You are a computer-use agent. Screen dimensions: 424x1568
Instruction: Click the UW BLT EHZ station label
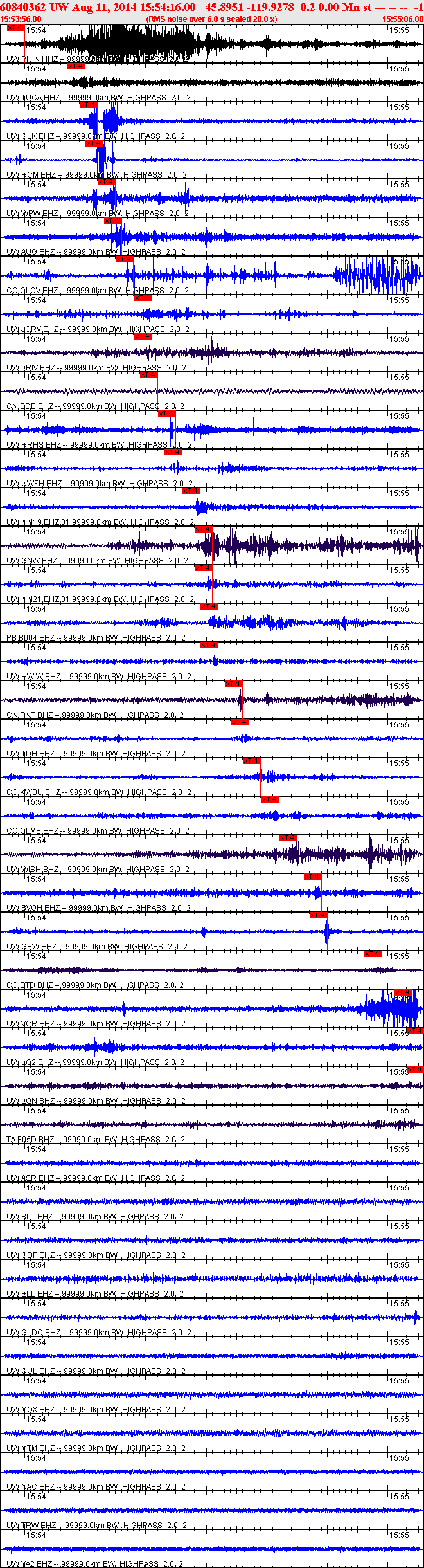coord(95,1217)
